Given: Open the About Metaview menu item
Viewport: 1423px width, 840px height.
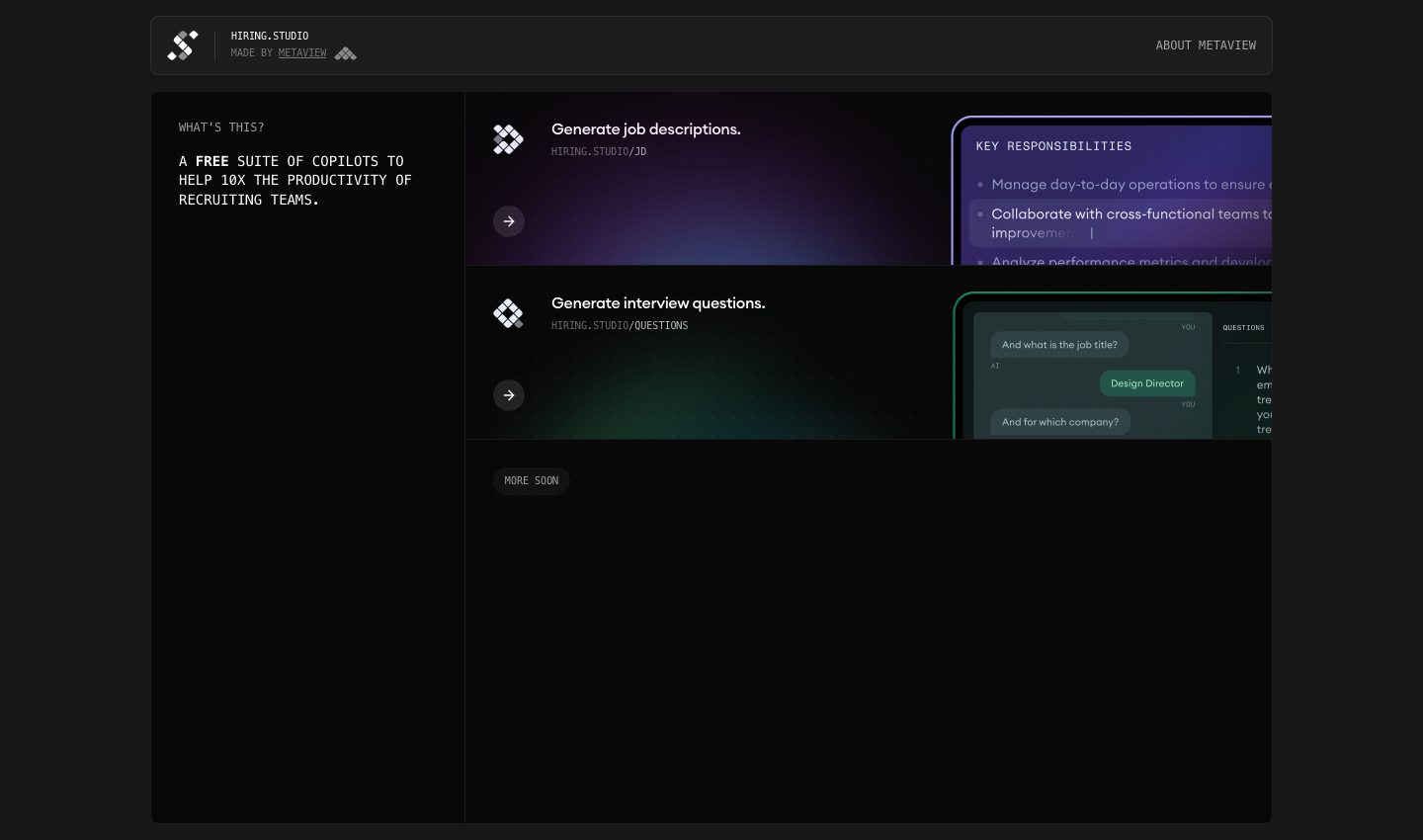Looking at the screenshot, I should (x=1206, y=45).
